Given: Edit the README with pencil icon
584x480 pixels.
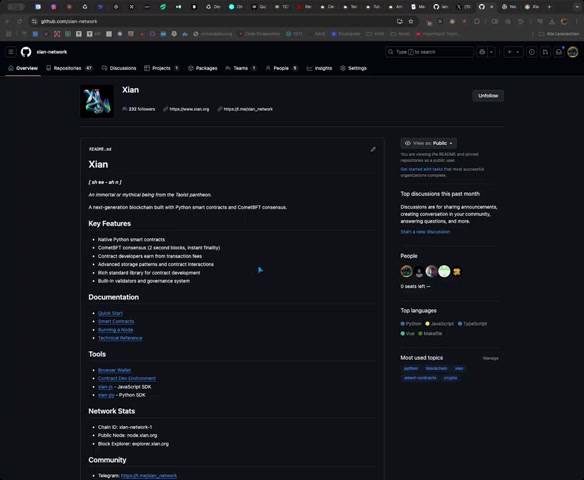Looking at the screenshot, I should pos(373,149).
